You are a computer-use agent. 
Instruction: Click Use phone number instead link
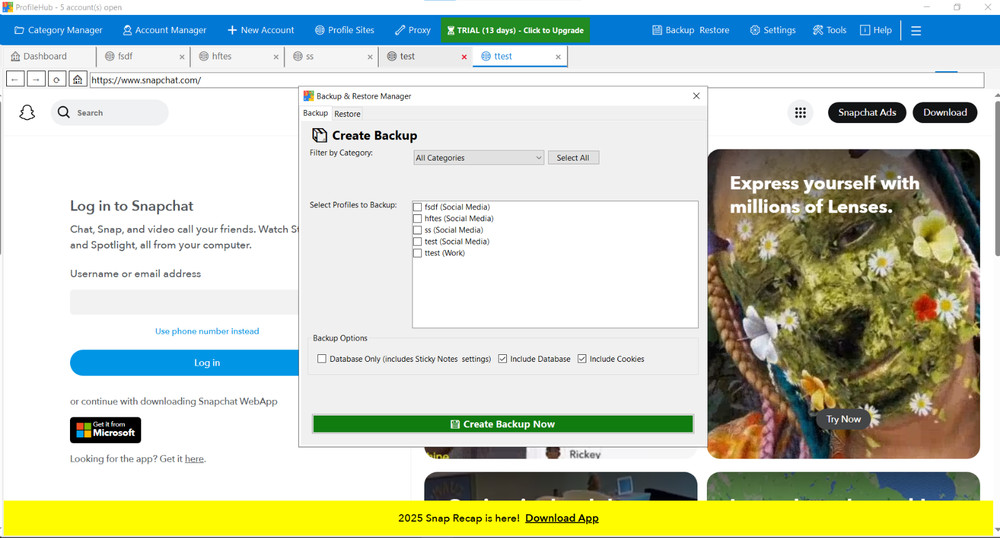pyautogui.click(x=207, y=331)
